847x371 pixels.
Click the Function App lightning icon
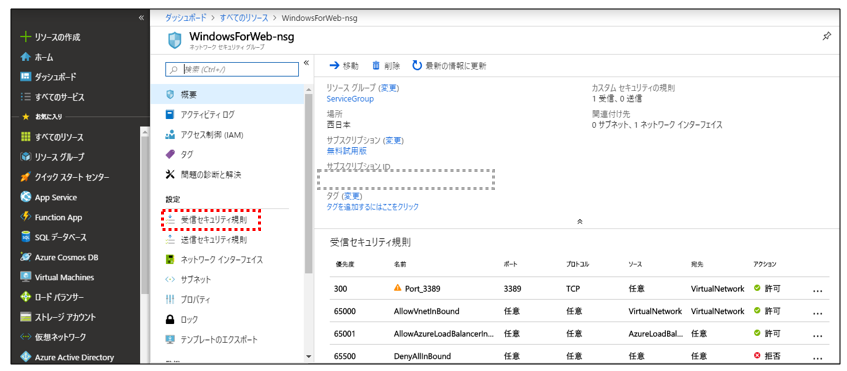click(x=25, y=217)
